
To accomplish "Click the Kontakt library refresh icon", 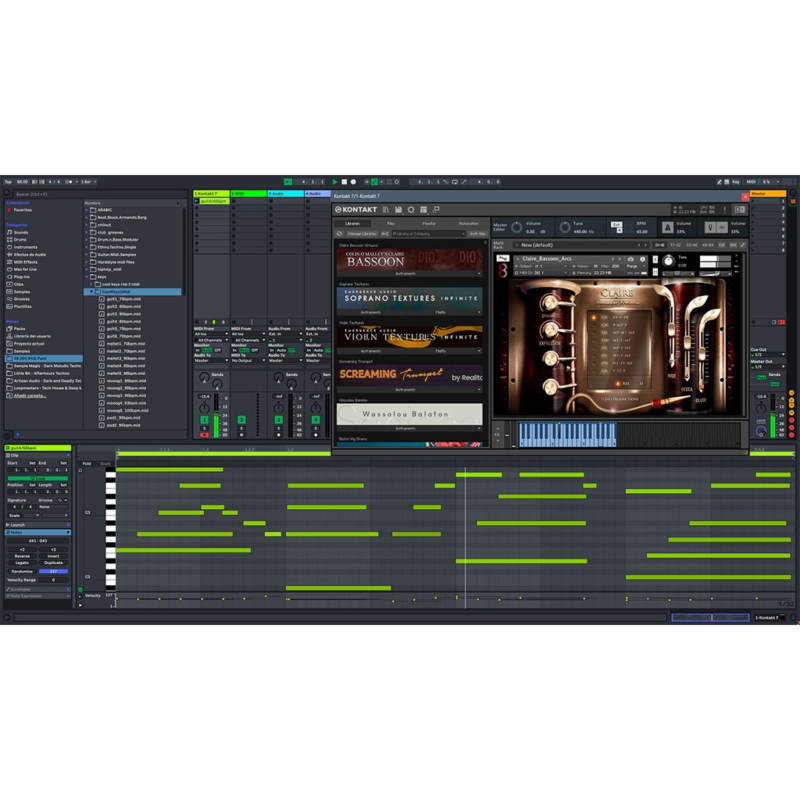I will 339,233.
